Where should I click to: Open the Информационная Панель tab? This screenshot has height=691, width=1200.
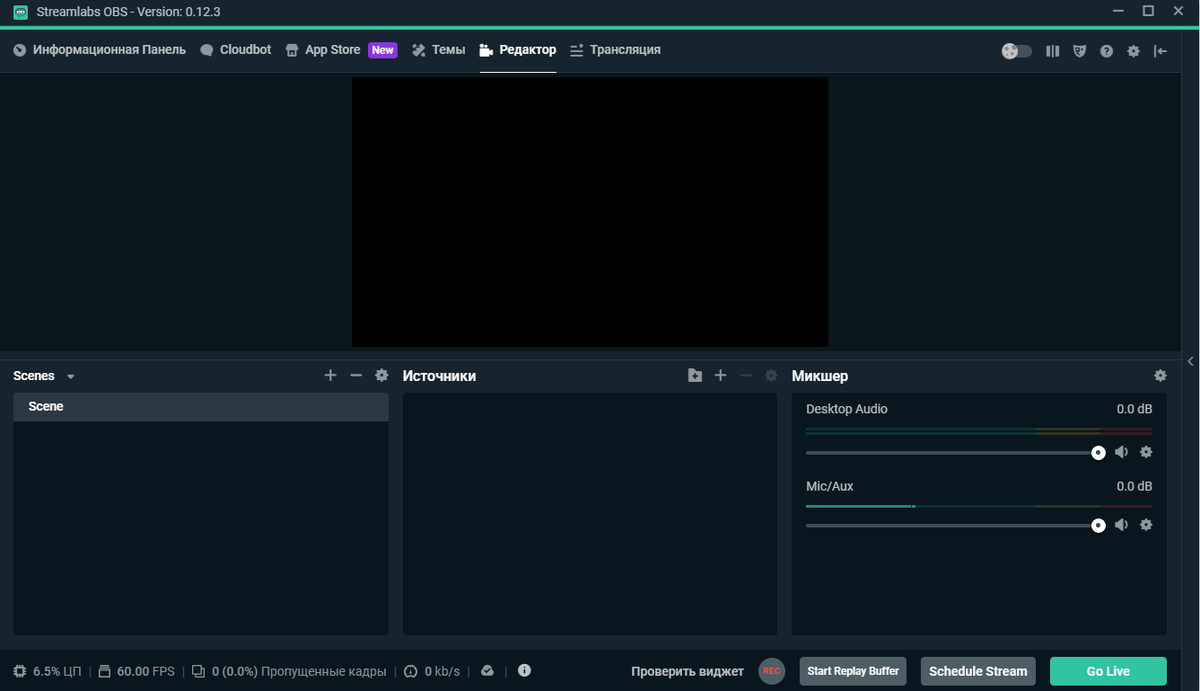coord(100,50)
